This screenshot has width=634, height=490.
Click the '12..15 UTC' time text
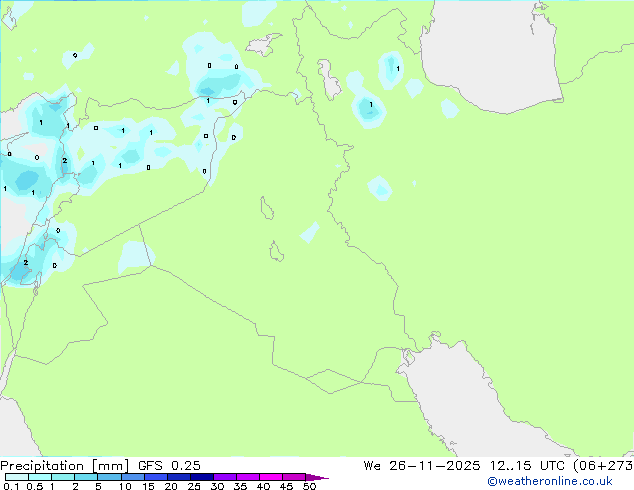527,466
